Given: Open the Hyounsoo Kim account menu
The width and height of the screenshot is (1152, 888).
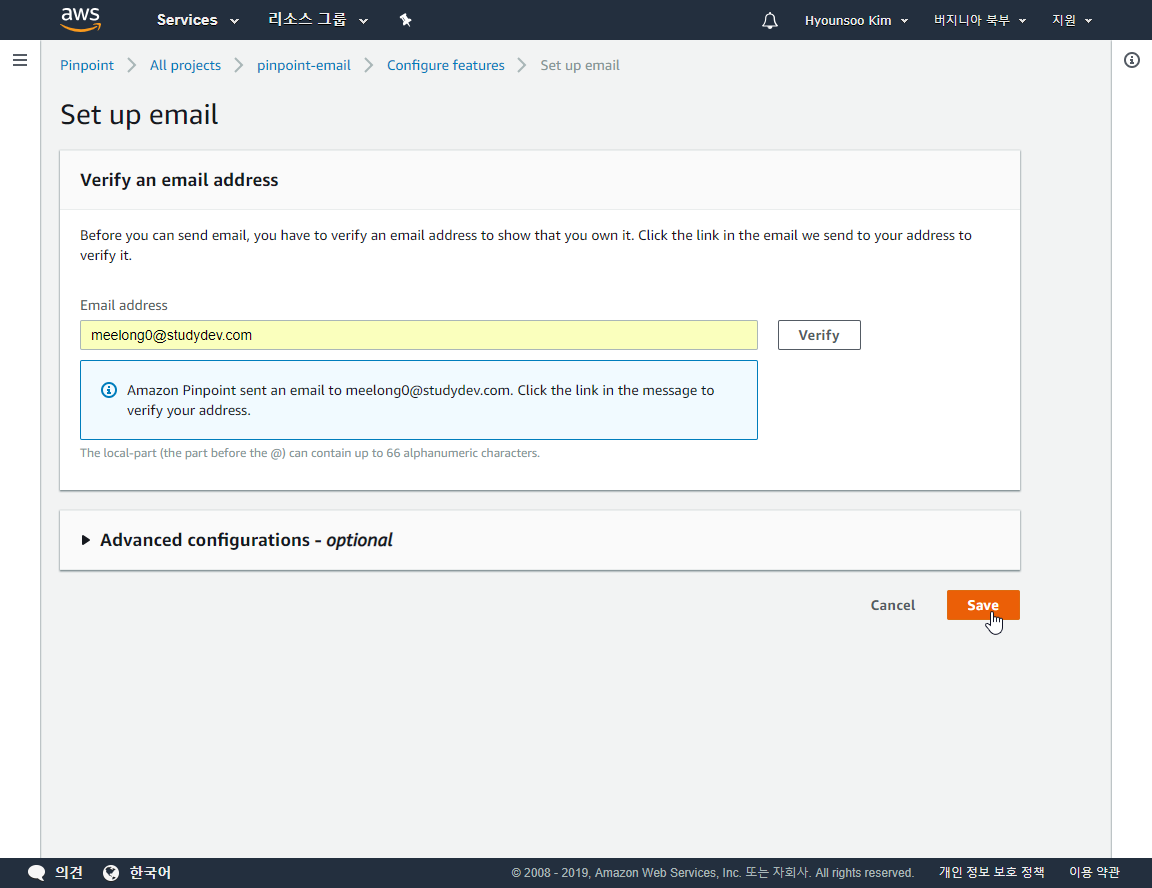Looking at the screenshot, I should pos(856,21).
